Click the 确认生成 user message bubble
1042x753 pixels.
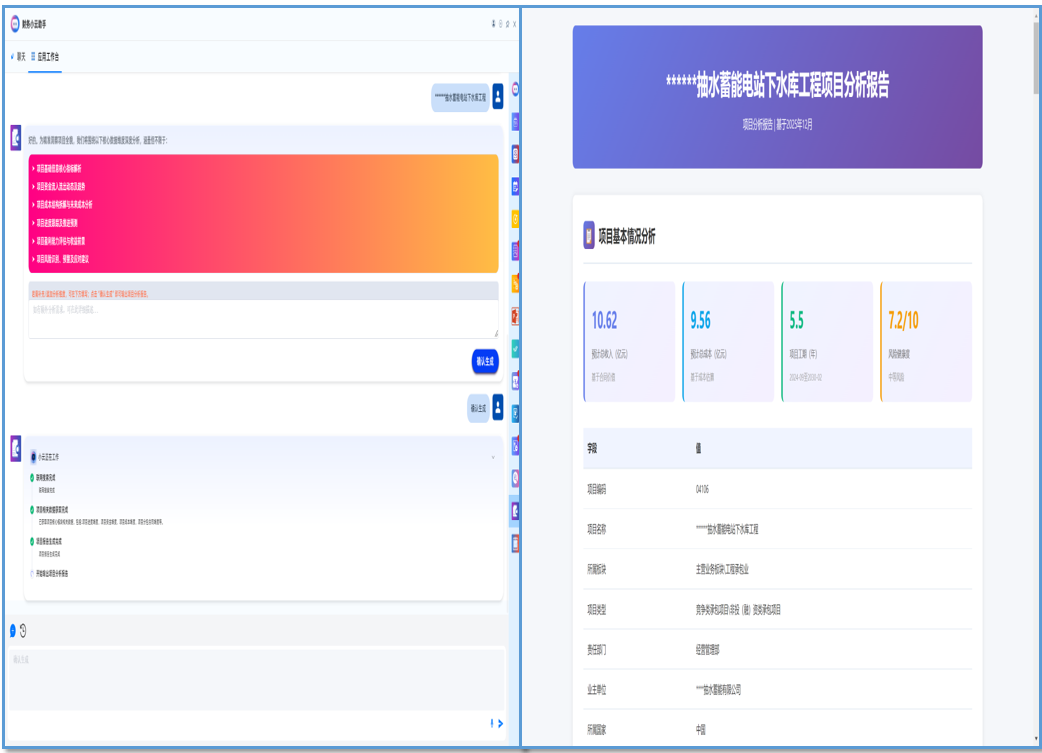click(x=478, y=408)
